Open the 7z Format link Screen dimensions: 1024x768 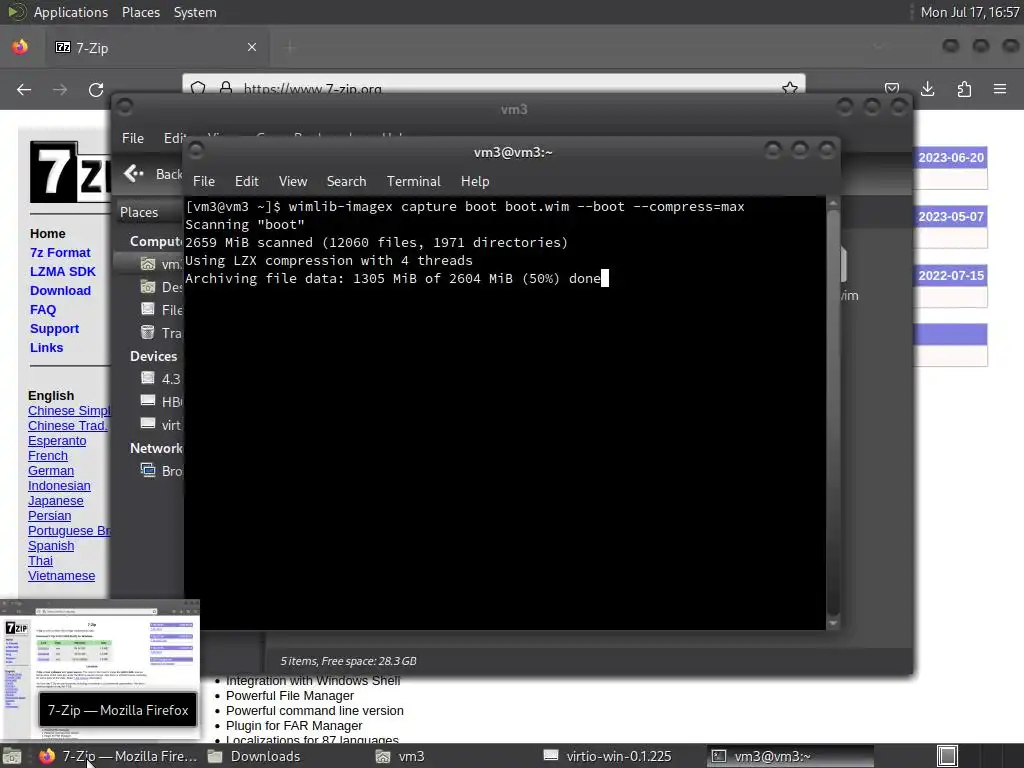tap(60, 253)
